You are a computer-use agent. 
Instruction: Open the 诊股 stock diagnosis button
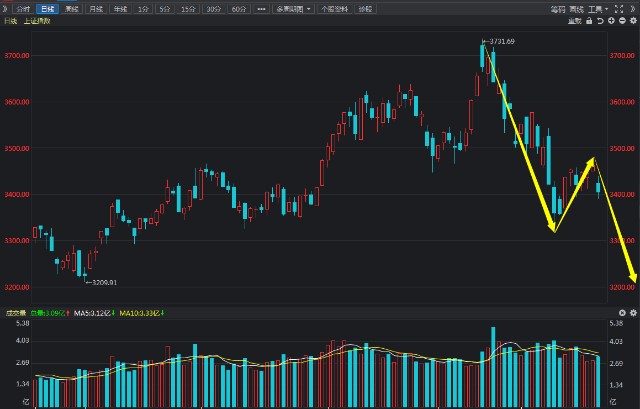[x=365, y=9]
